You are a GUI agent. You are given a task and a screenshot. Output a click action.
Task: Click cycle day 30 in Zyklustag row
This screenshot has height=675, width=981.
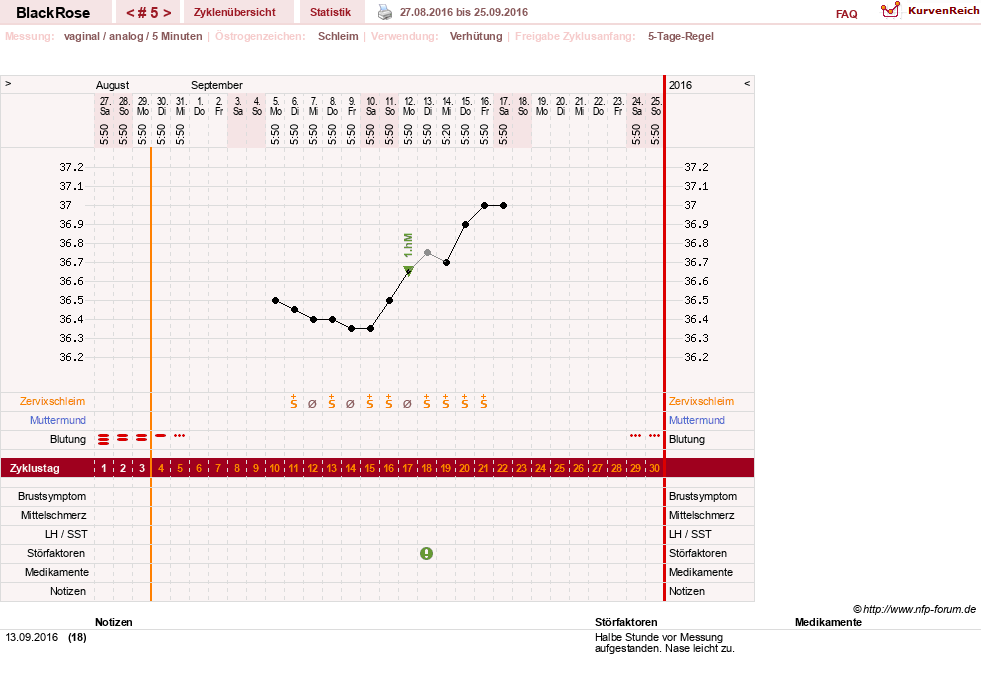point(654,468)
